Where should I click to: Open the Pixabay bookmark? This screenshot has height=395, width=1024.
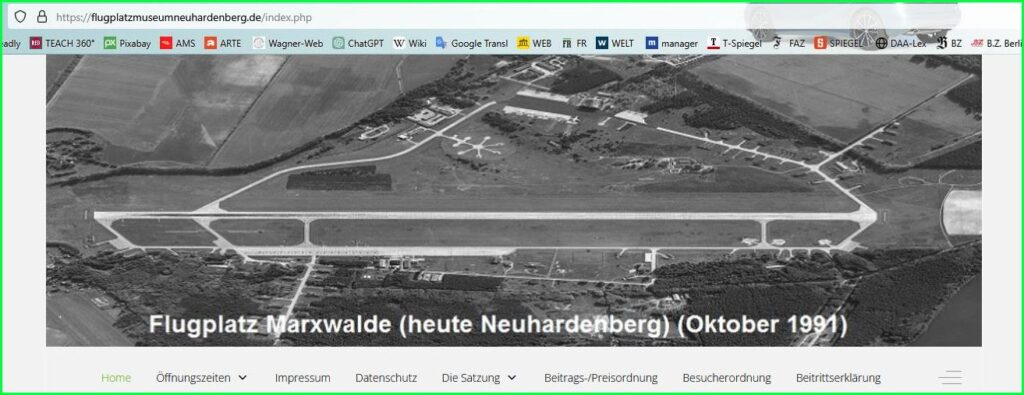(x=127, y=44)
